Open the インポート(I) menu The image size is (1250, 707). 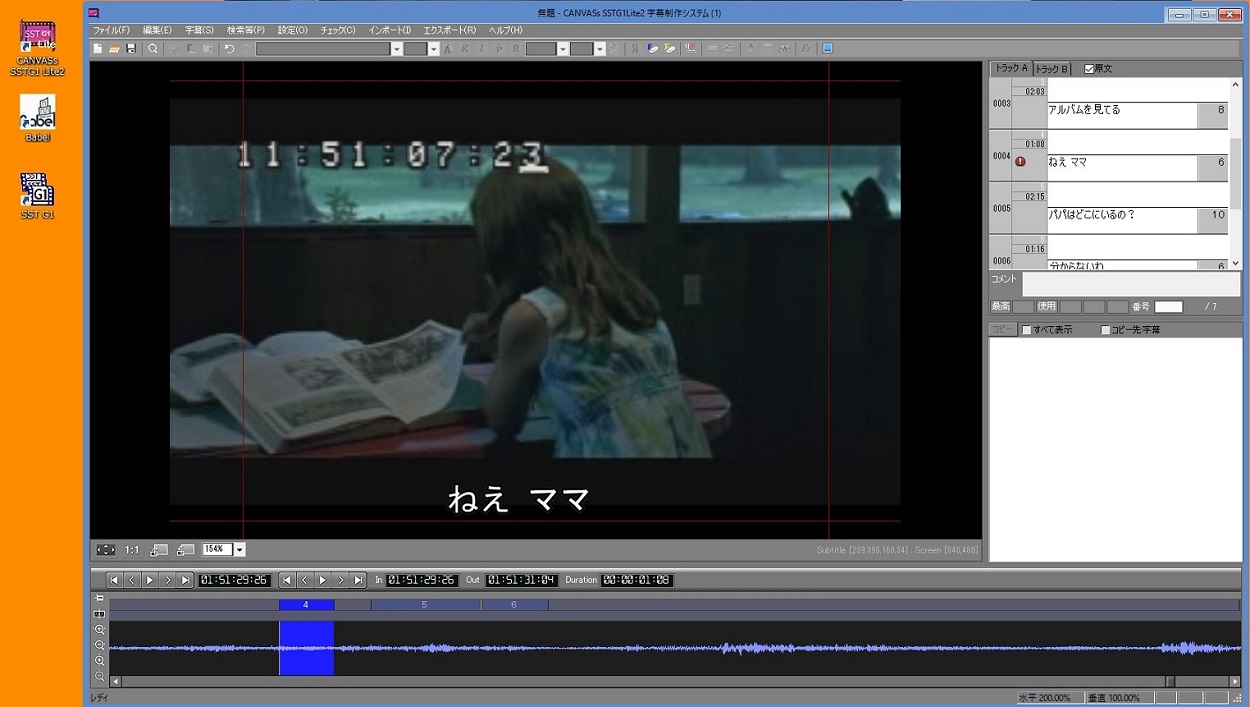pyautogui.click(x=389, y=31)
